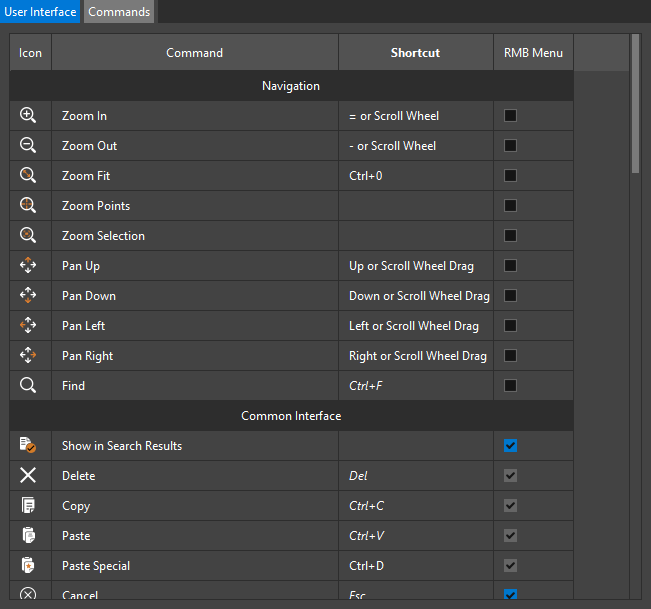Select the 'Zoom Selection' command name

[x=103, y=236]
